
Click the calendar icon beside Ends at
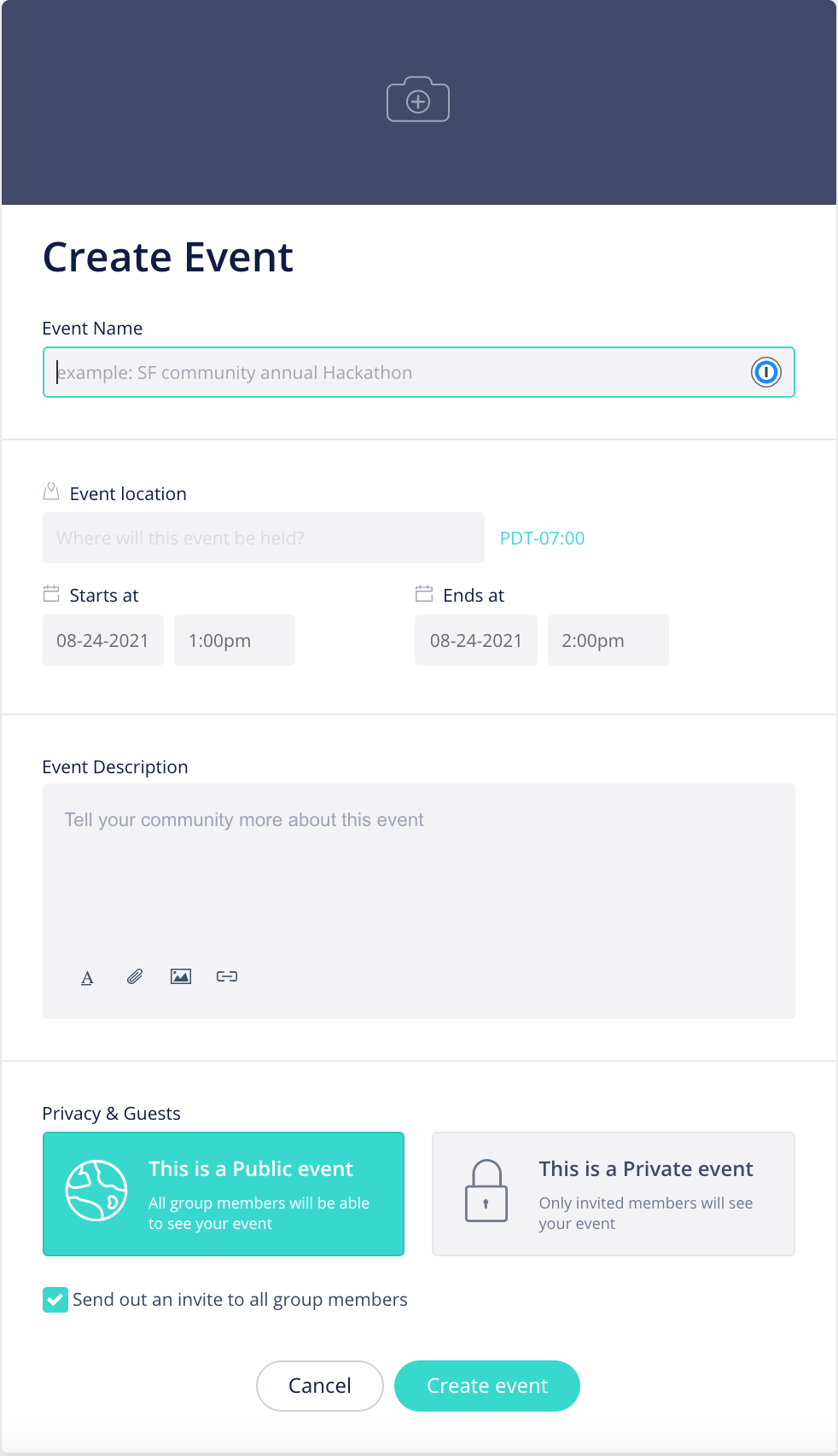424,594
